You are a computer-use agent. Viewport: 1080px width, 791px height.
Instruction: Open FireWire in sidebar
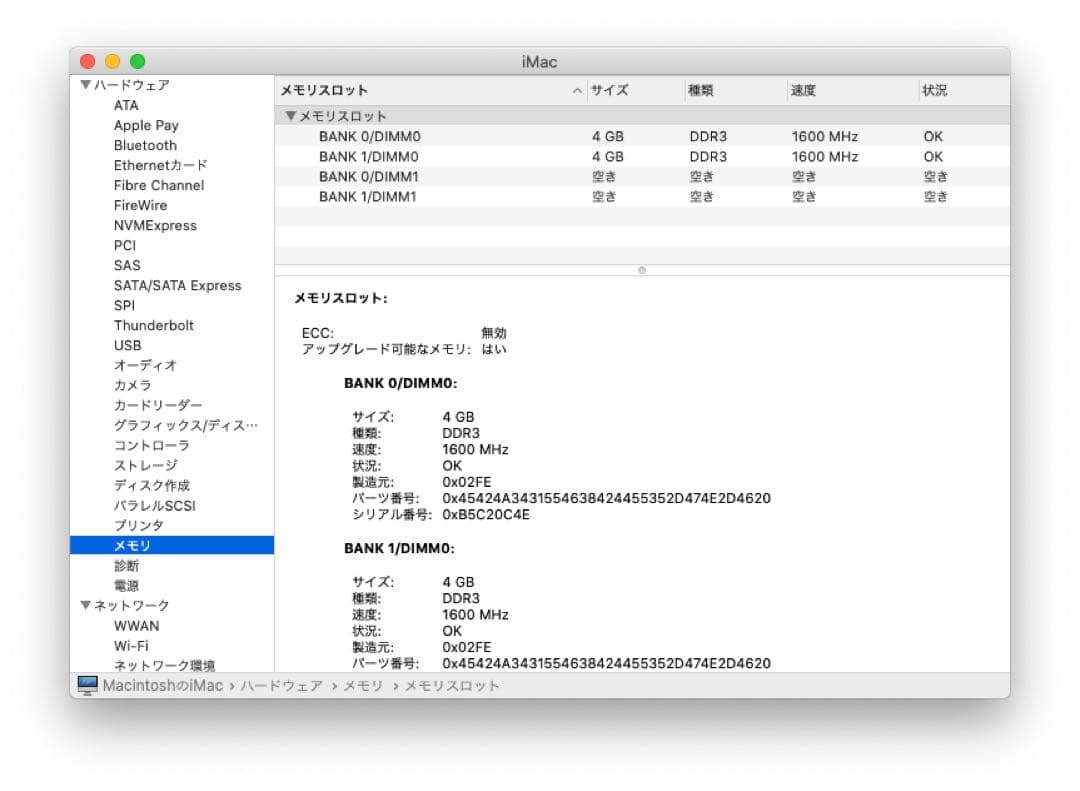click(141, 205)
